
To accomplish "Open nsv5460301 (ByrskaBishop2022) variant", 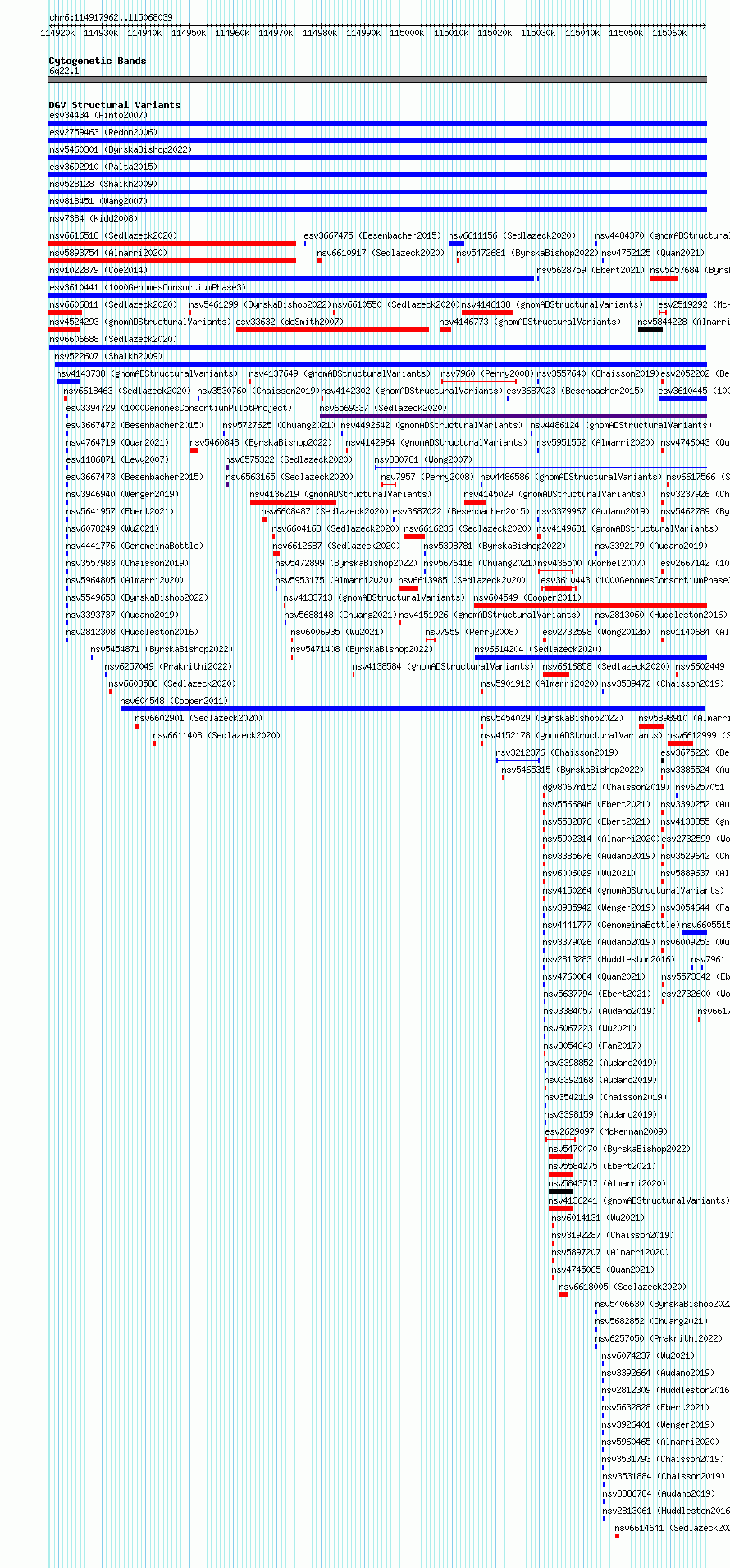I will click(120, 150).
